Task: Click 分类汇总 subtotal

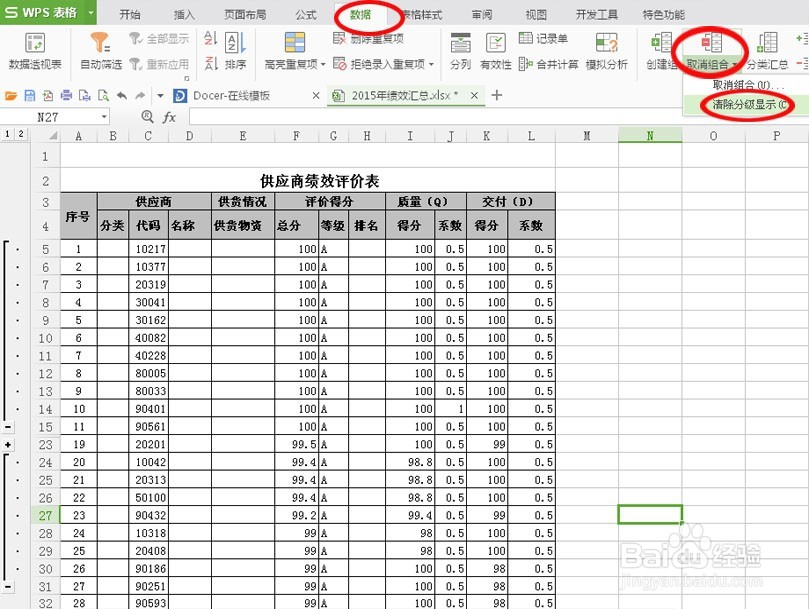Action: coord(767,51)
